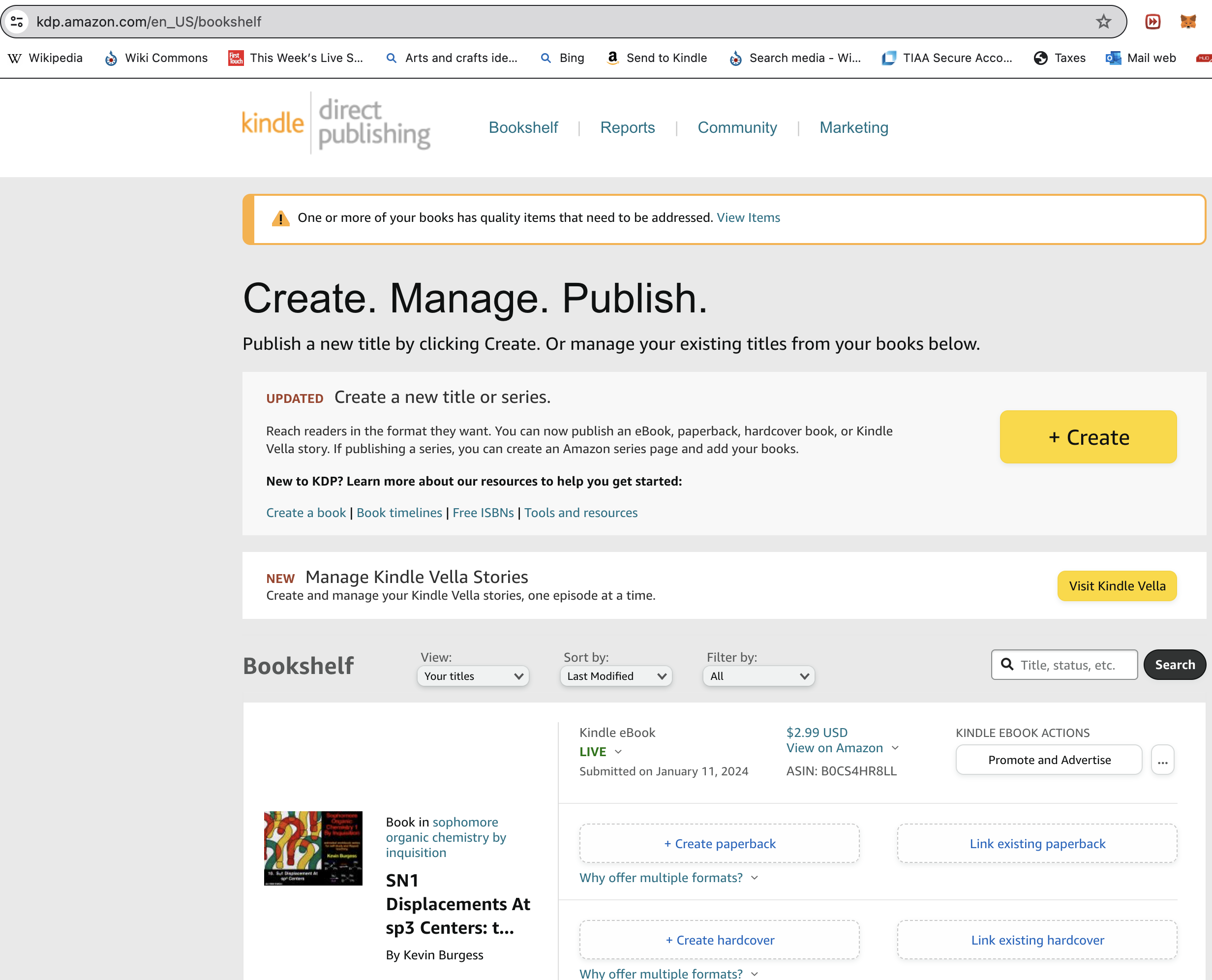
Task: Open the Reports navigation tab
Action: coord(628,127)
